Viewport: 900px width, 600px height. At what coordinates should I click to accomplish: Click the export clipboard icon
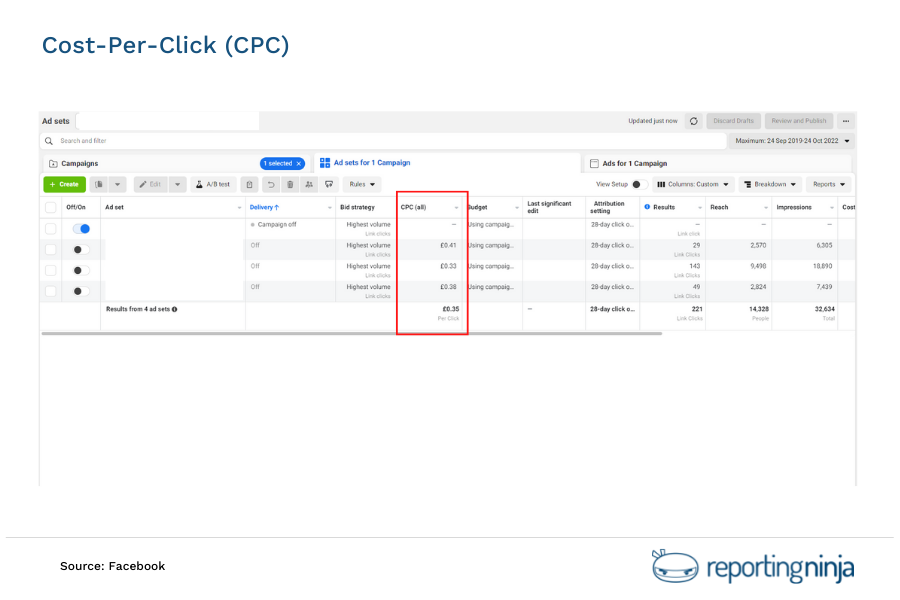click(x=249, y=184)
